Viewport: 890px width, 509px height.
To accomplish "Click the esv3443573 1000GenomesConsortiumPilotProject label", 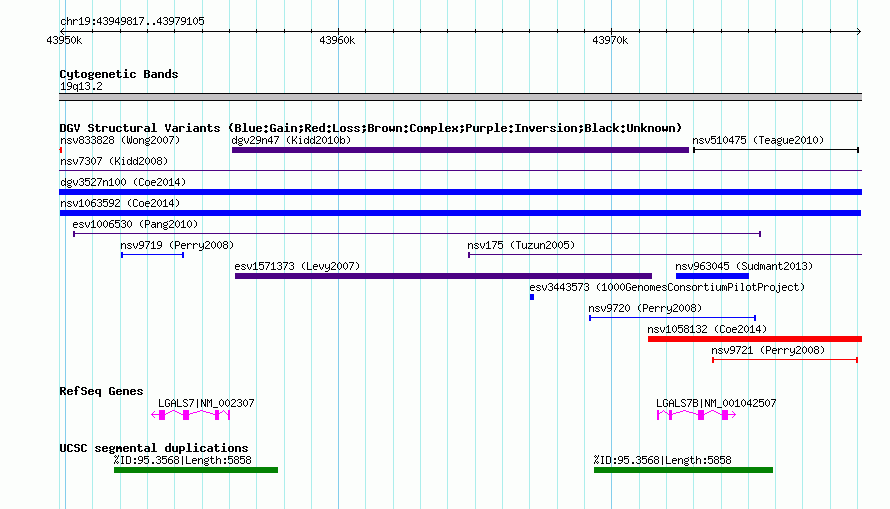I will (667, 287).
